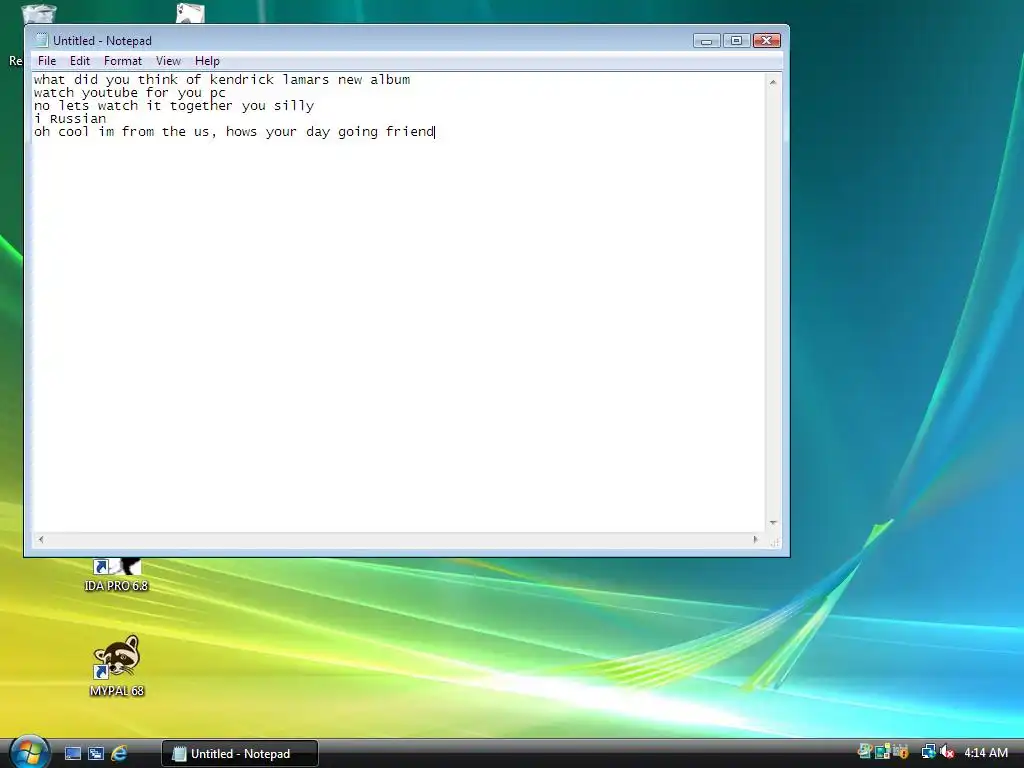Click Untitled - Notepad taskbar button
This screenshot has width=1024, height=768.
tap(240, 754)
